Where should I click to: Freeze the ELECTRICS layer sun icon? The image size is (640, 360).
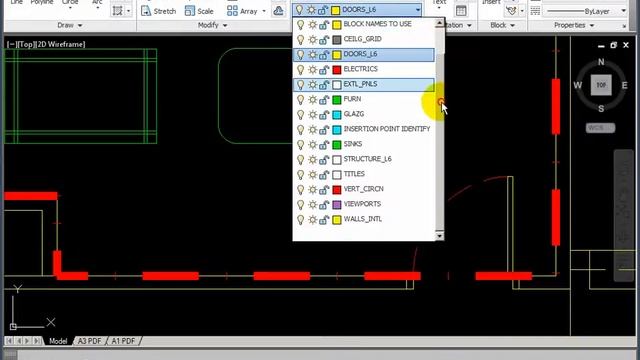click(x=312, y=69)
